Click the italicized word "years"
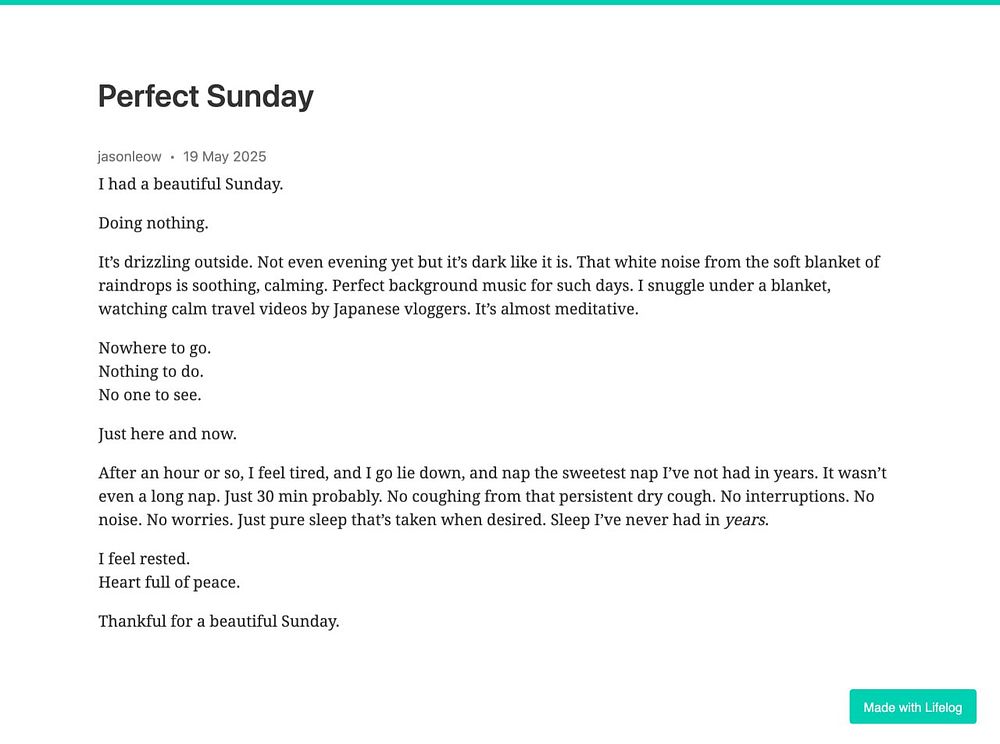 pyautogui.click(x=744, y=520)
